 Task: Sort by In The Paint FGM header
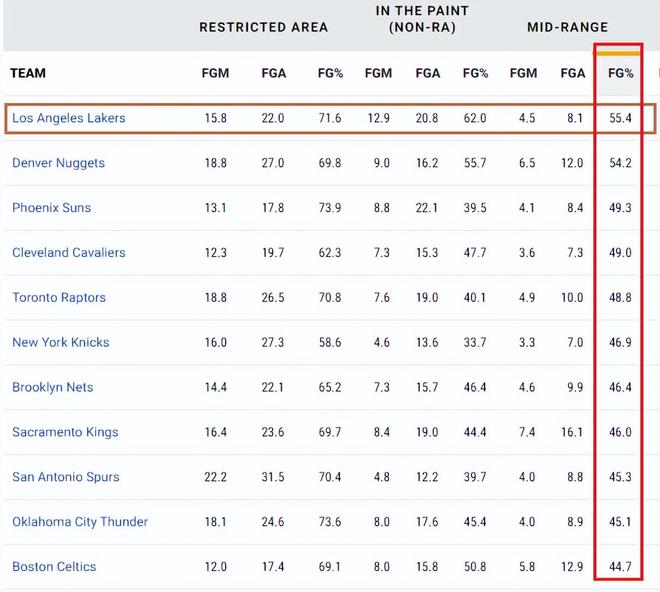tap(378, 73)
